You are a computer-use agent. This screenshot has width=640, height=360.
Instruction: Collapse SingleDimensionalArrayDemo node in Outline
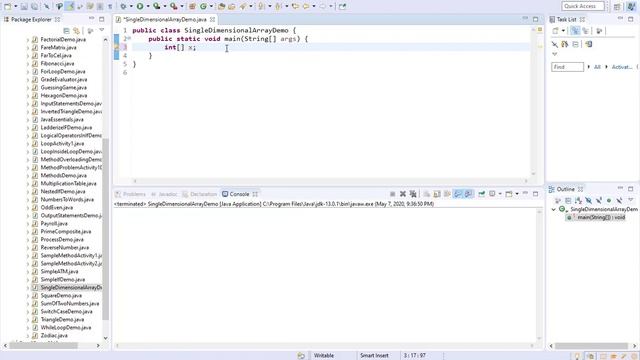tap(553, 209)
